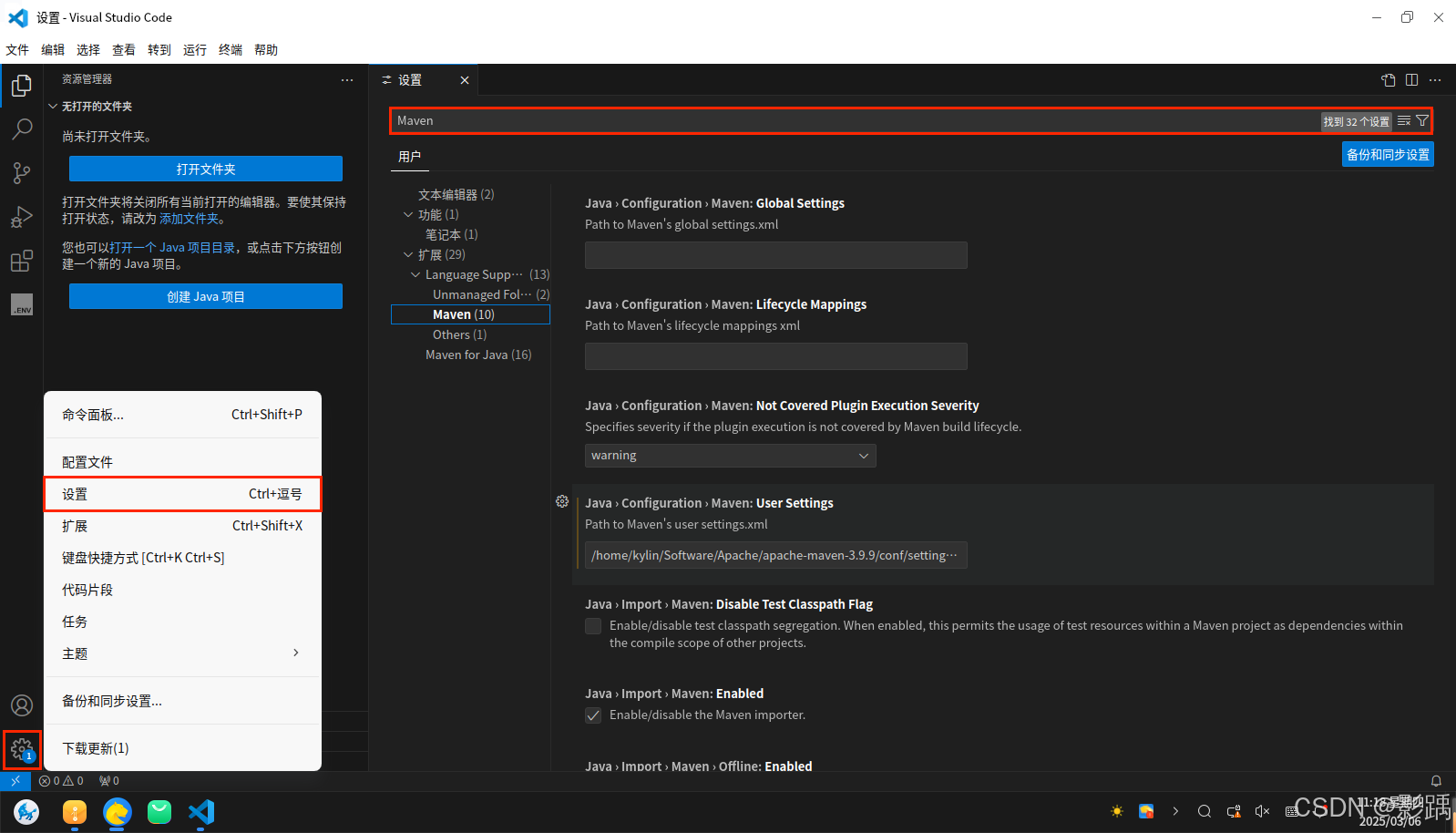The width and height of the screenshot is (1456, 833).
Task: Select 命令面板 from the manage menu
Action: tap(182, 415)
